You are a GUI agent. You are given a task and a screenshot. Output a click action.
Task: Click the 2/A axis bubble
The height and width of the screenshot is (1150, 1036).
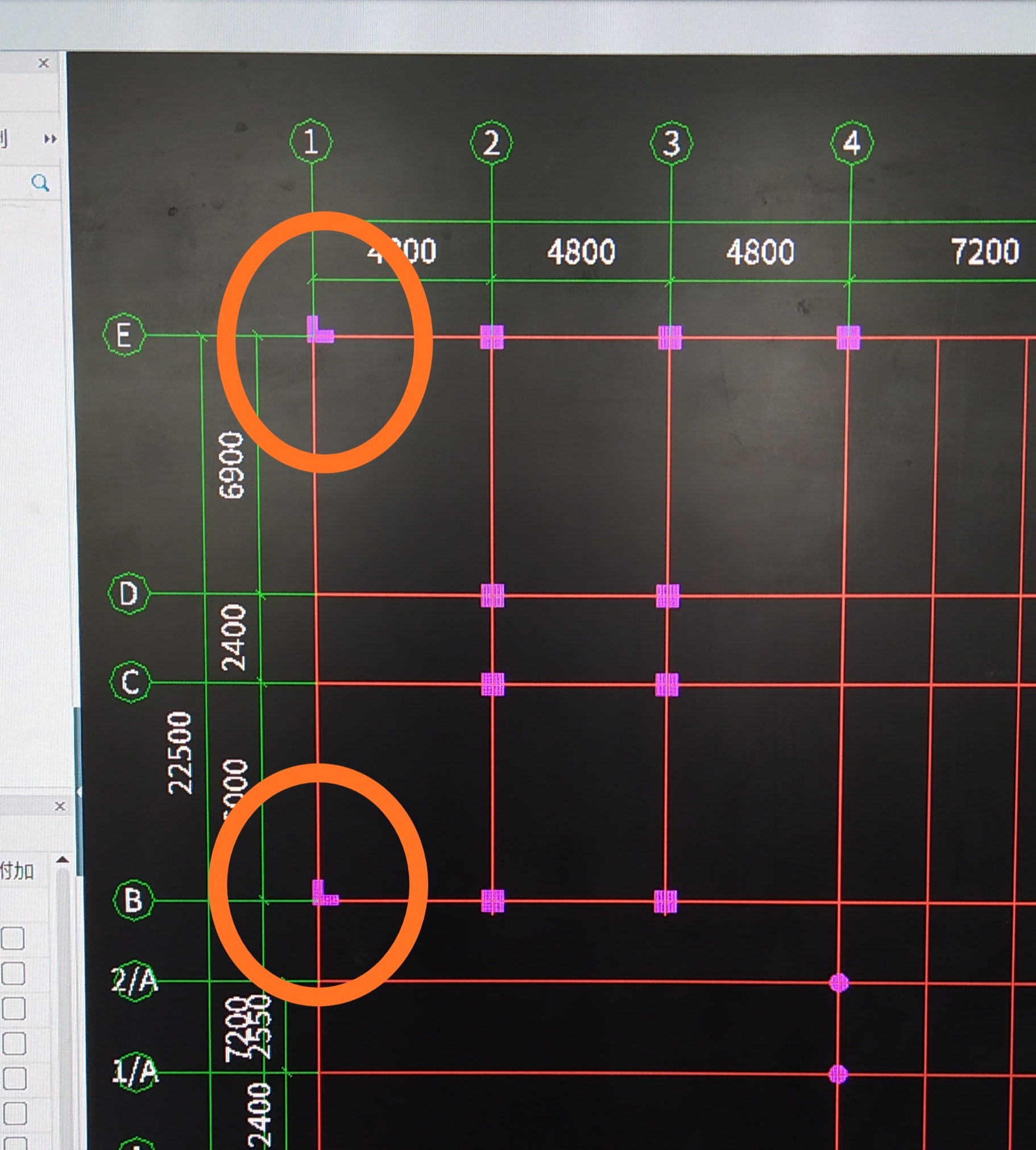click(134, 981)
